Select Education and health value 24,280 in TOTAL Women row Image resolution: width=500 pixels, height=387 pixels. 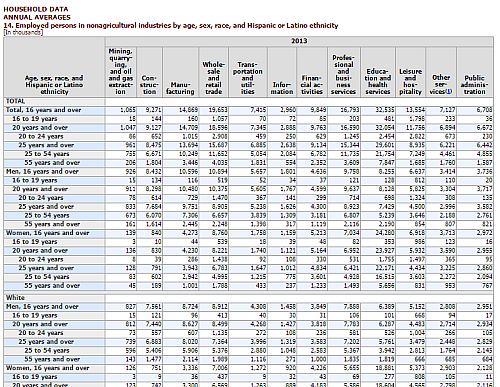[385, 233]
